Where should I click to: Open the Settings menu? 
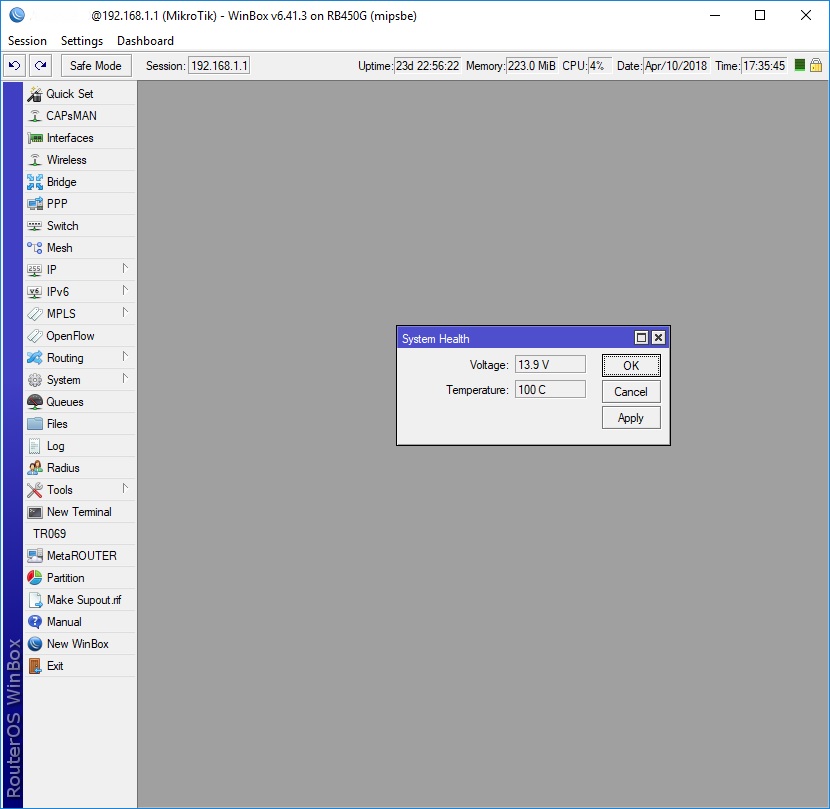tap(82, 41)
